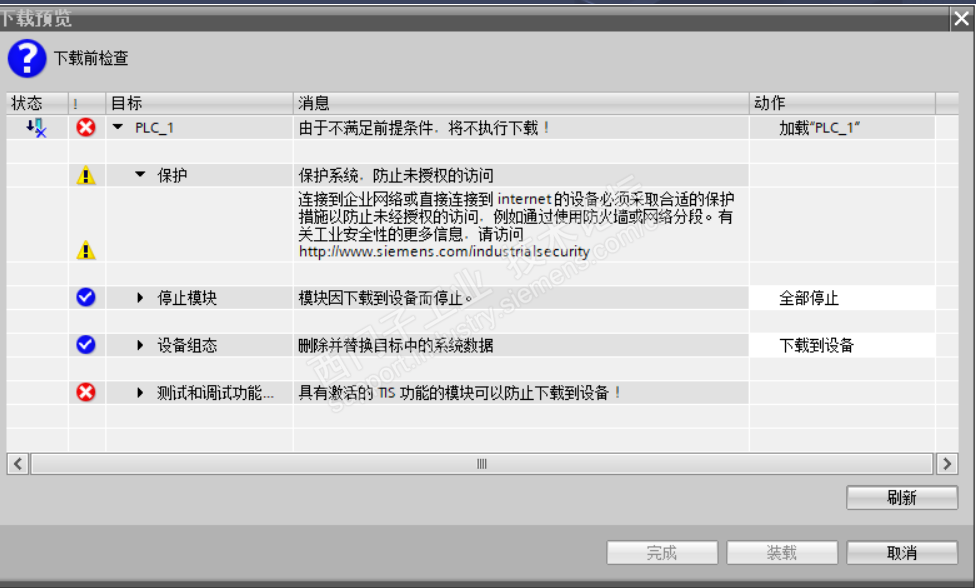Click the red error icon in PLC_1 row
The height and width of the screenshot is (588, 976).
(86, 128)
